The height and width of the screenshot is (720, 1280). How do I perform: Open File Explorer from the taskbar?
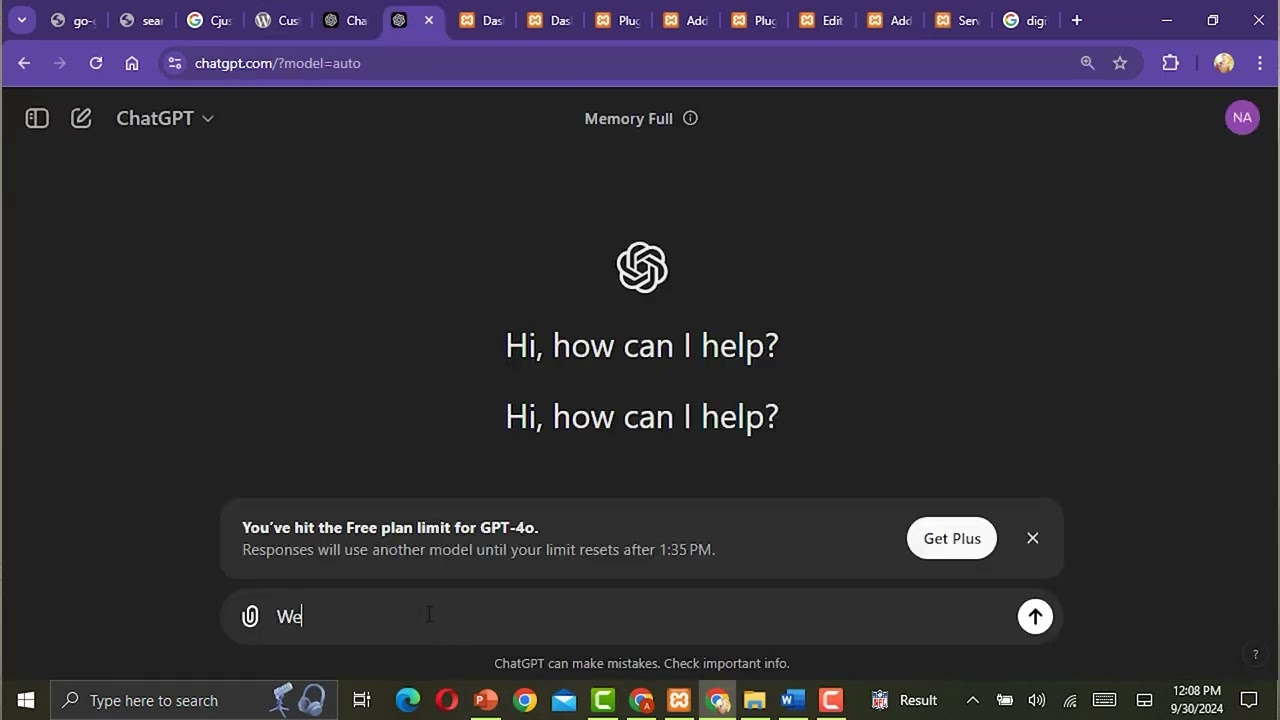pyautogui.click(x=754, y=700)
